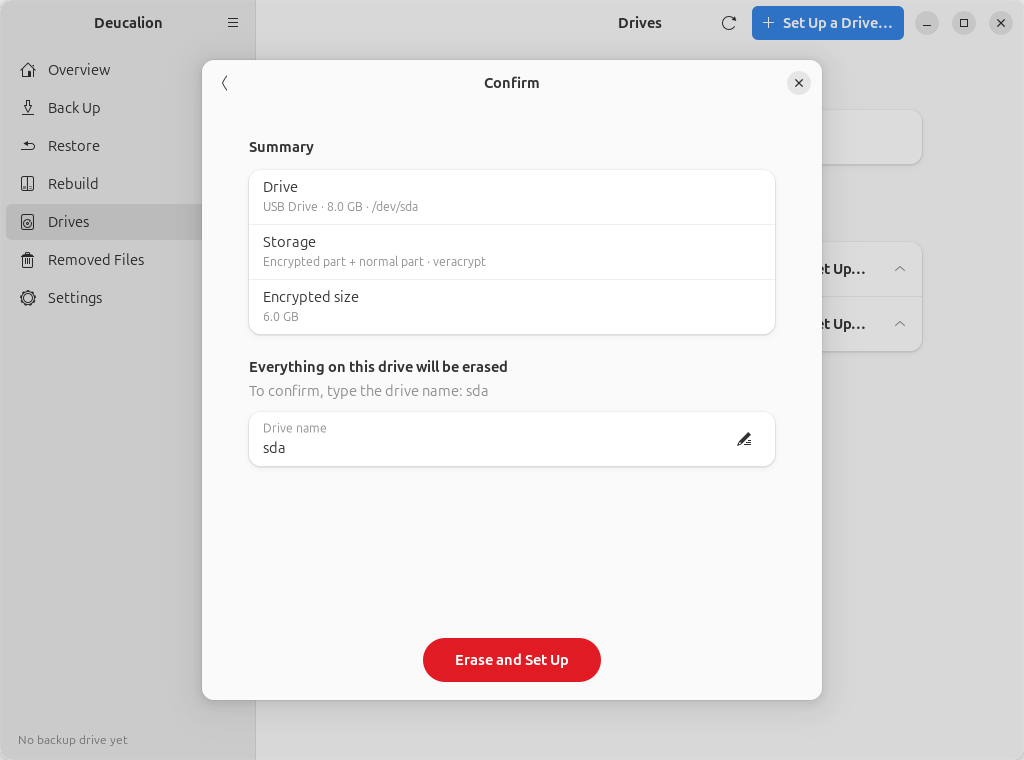Screen dimensions: 1024x760
Task: Close the Deucalion window
Action: pos(1000,23)
